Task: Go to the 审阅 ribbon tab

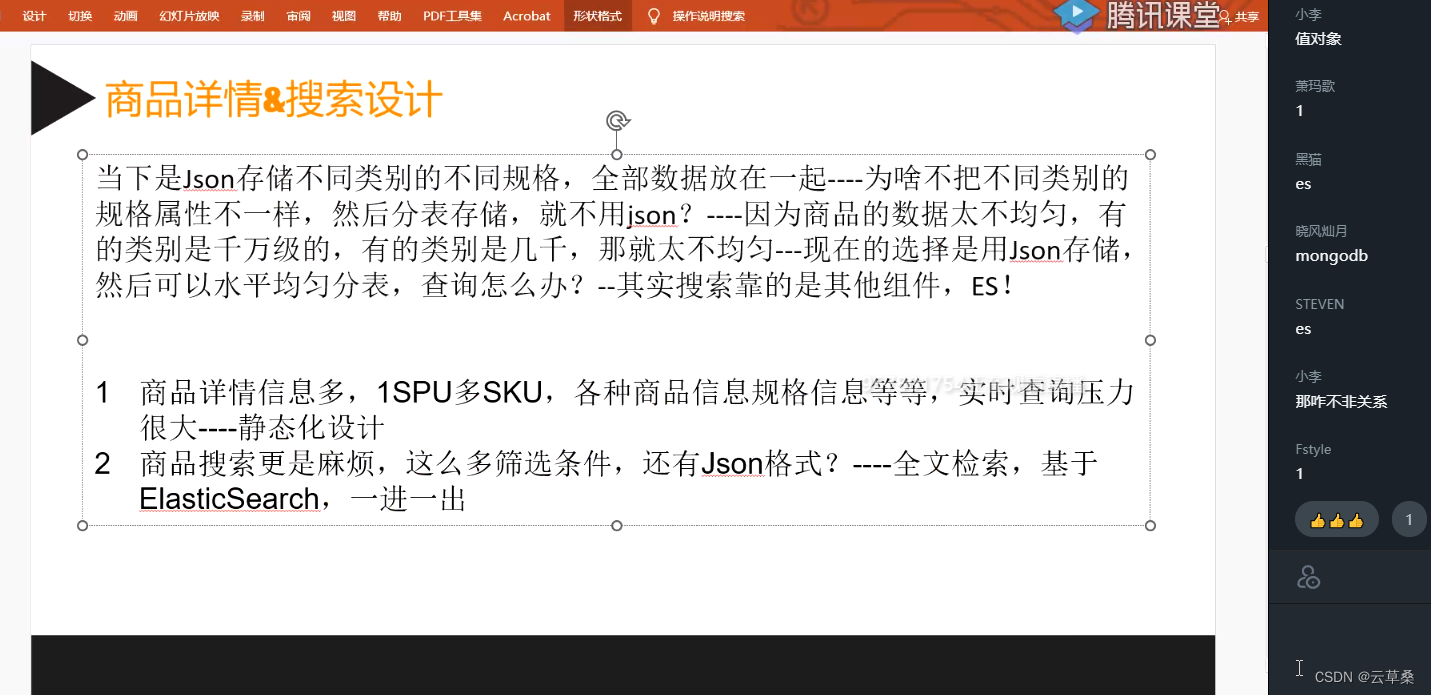Action: coord(298,16)
